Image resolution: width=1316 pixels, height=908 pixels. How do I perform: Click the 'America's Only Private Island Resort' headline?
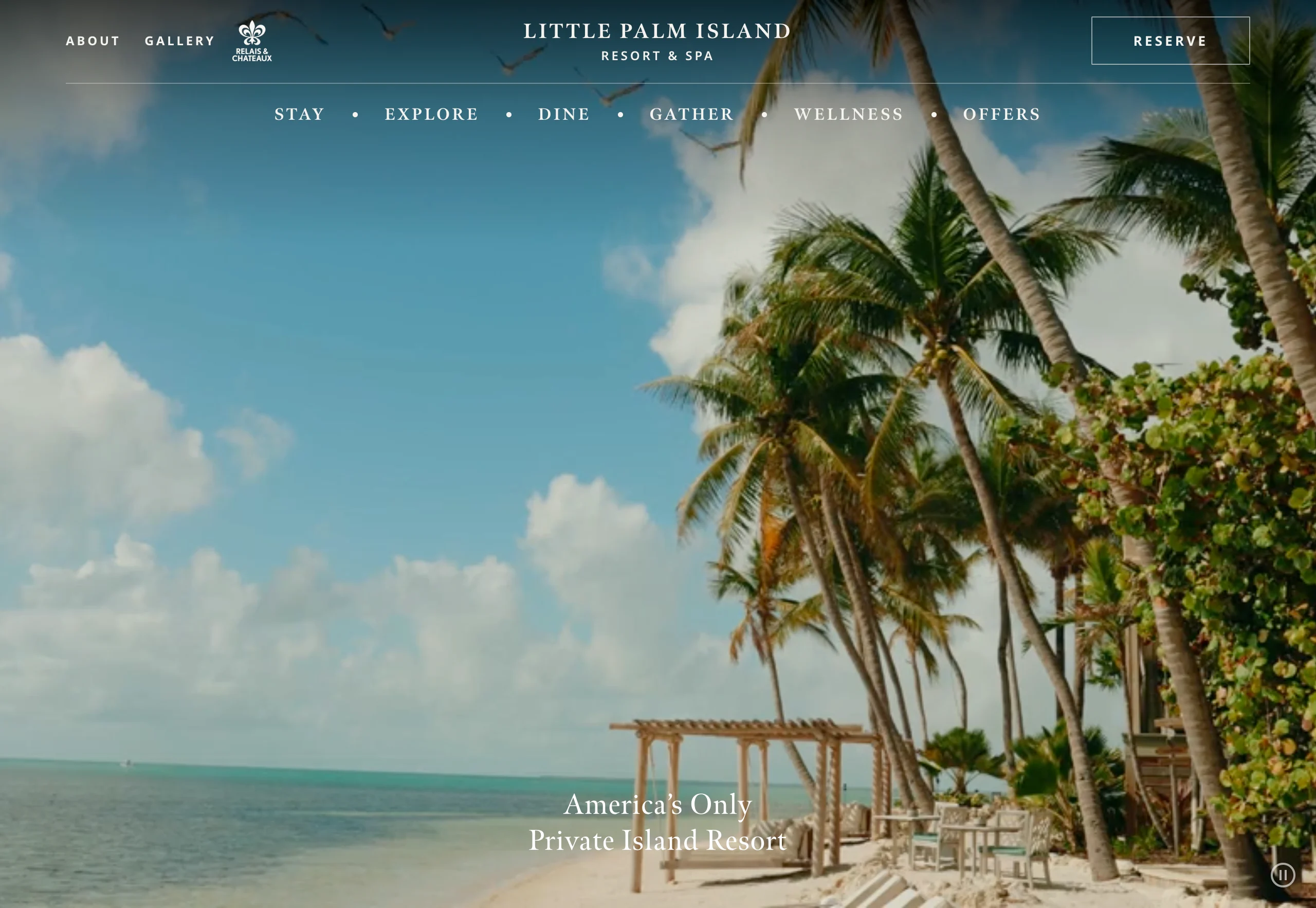(658, 823)
